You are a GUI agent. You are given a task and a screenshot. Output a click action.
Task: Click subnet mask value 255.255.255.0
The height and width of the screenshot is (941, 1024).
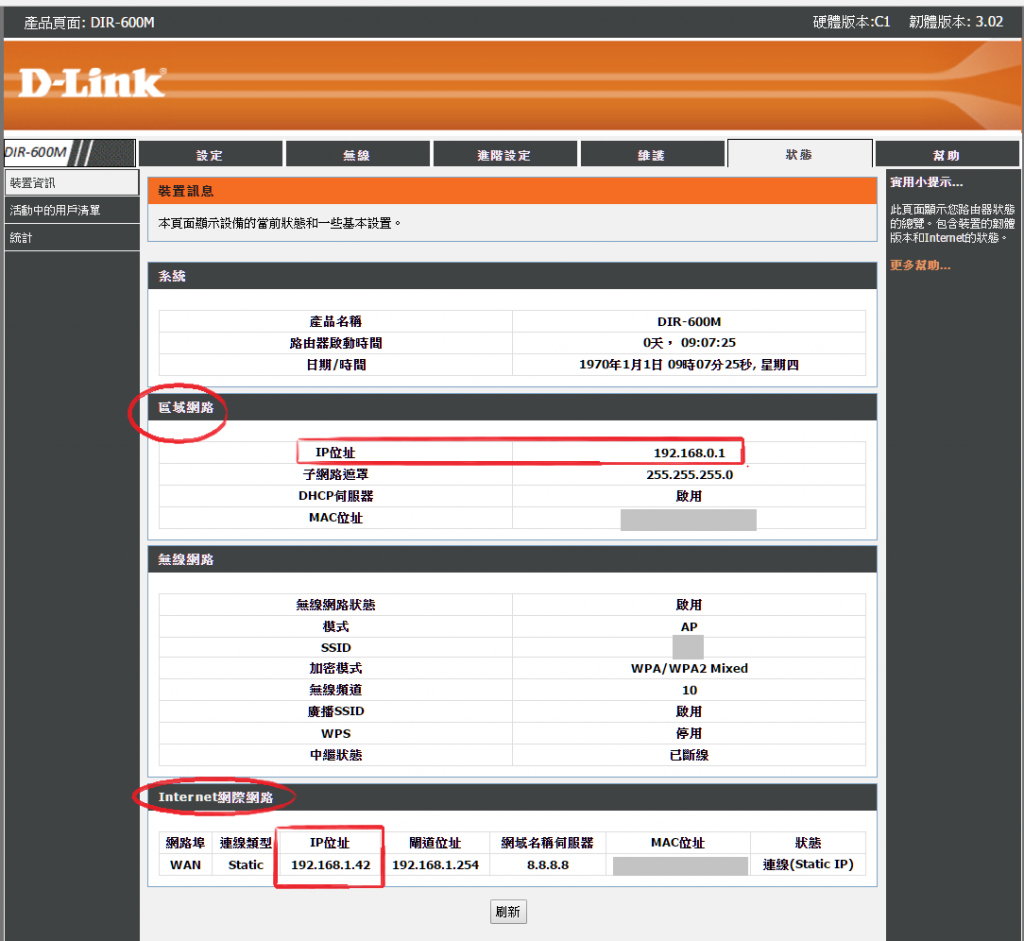click(x=689, y=475)
